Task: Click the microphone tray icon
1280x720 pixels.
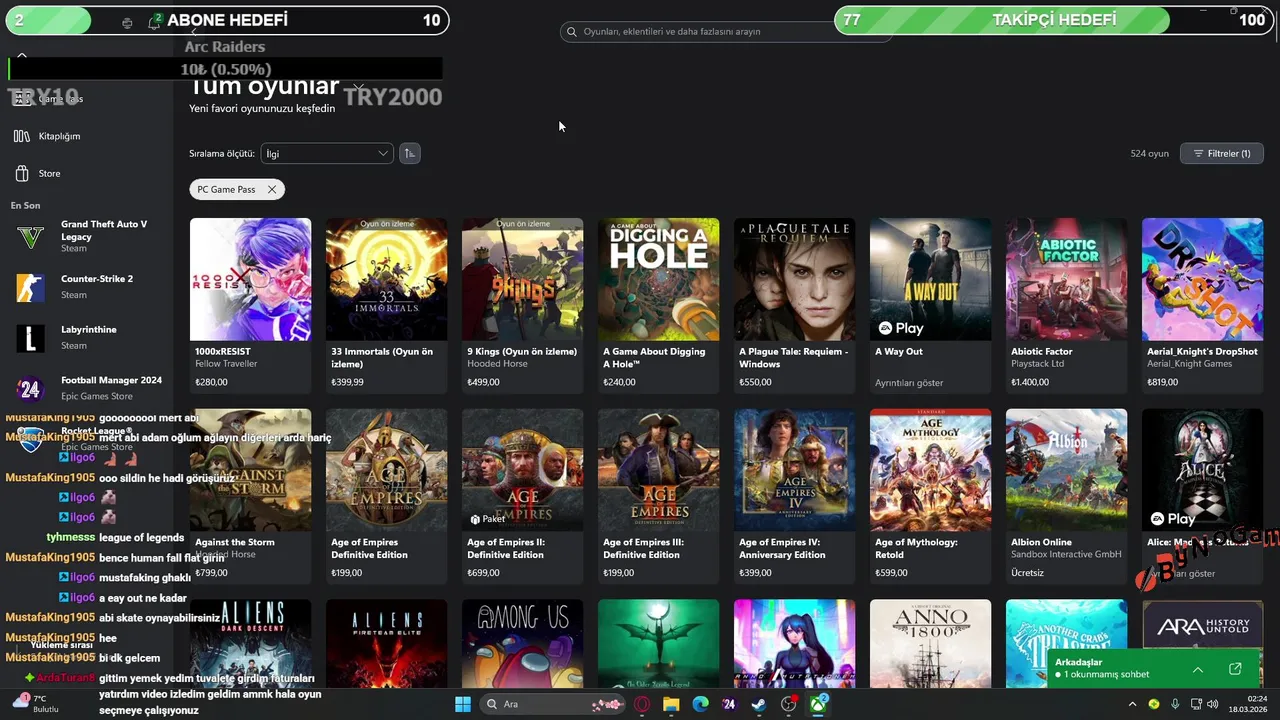Action: point(1175,704)
